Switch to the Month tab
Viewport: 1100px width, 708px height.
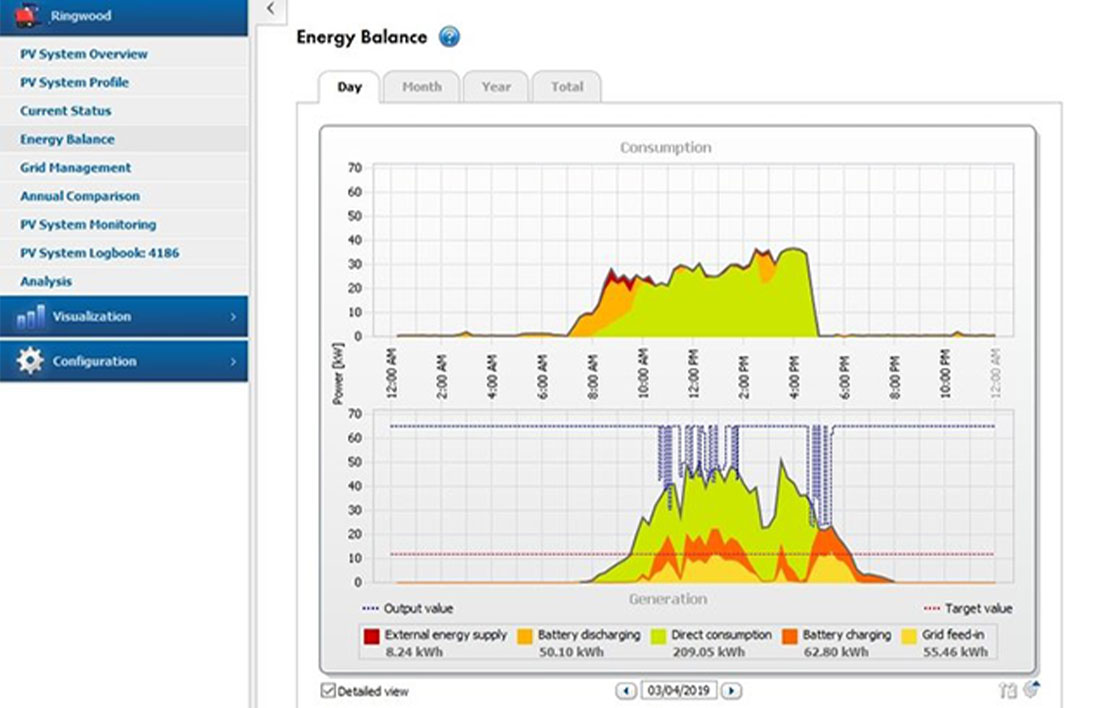point(422,87)
